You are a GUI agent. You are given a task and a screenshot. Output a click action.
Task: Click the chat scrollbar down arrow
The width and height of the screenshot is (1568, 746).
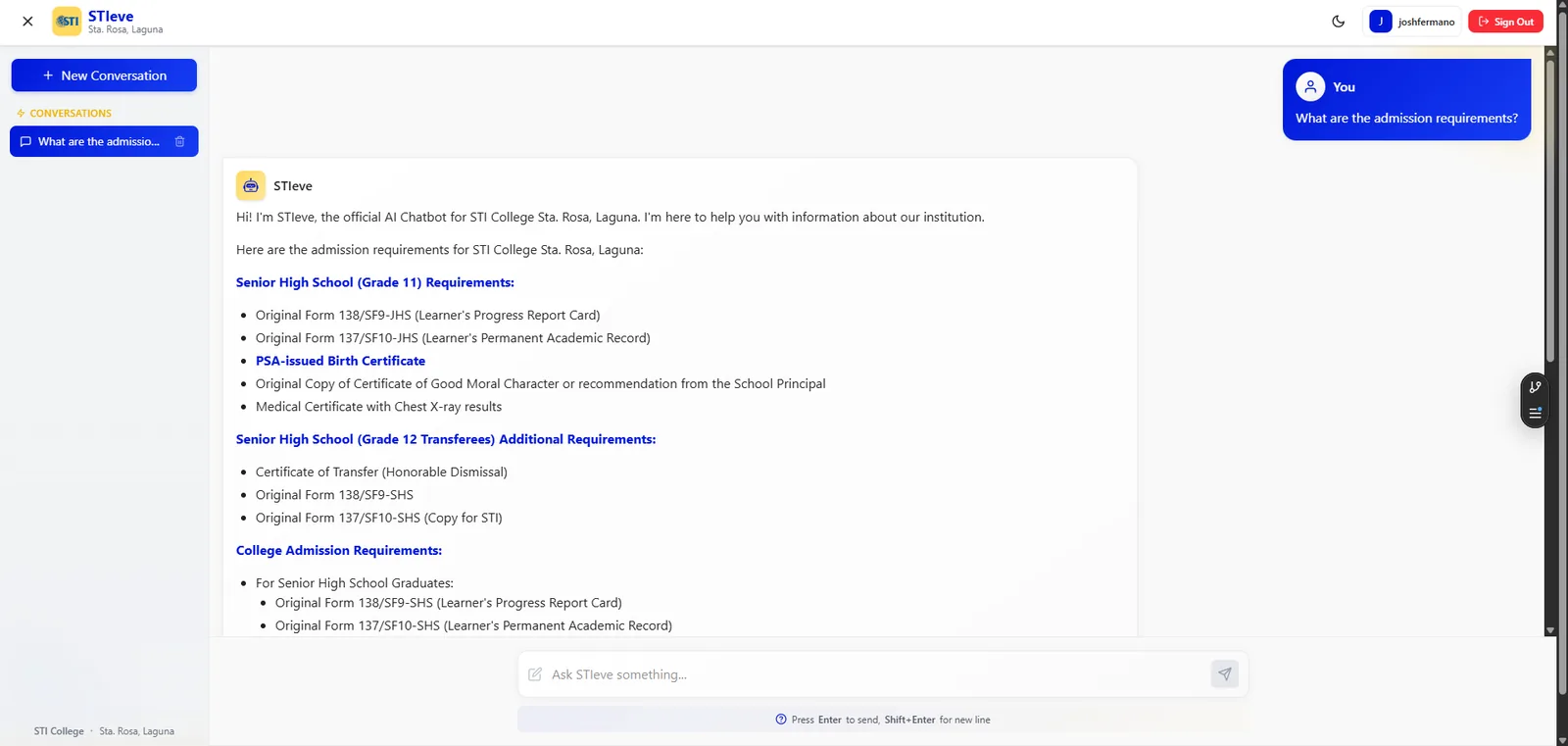(1550, 630)
